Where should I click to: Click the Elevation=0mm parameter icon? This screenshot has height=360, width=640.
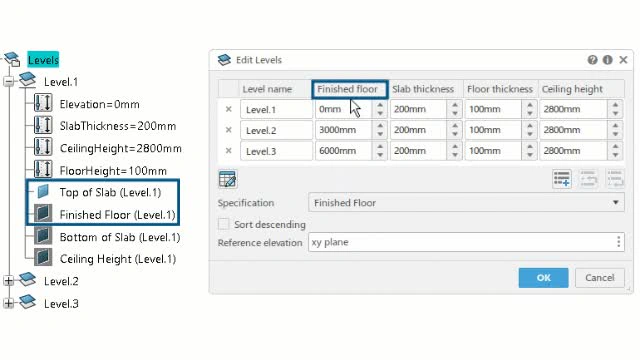coord(43,102)
